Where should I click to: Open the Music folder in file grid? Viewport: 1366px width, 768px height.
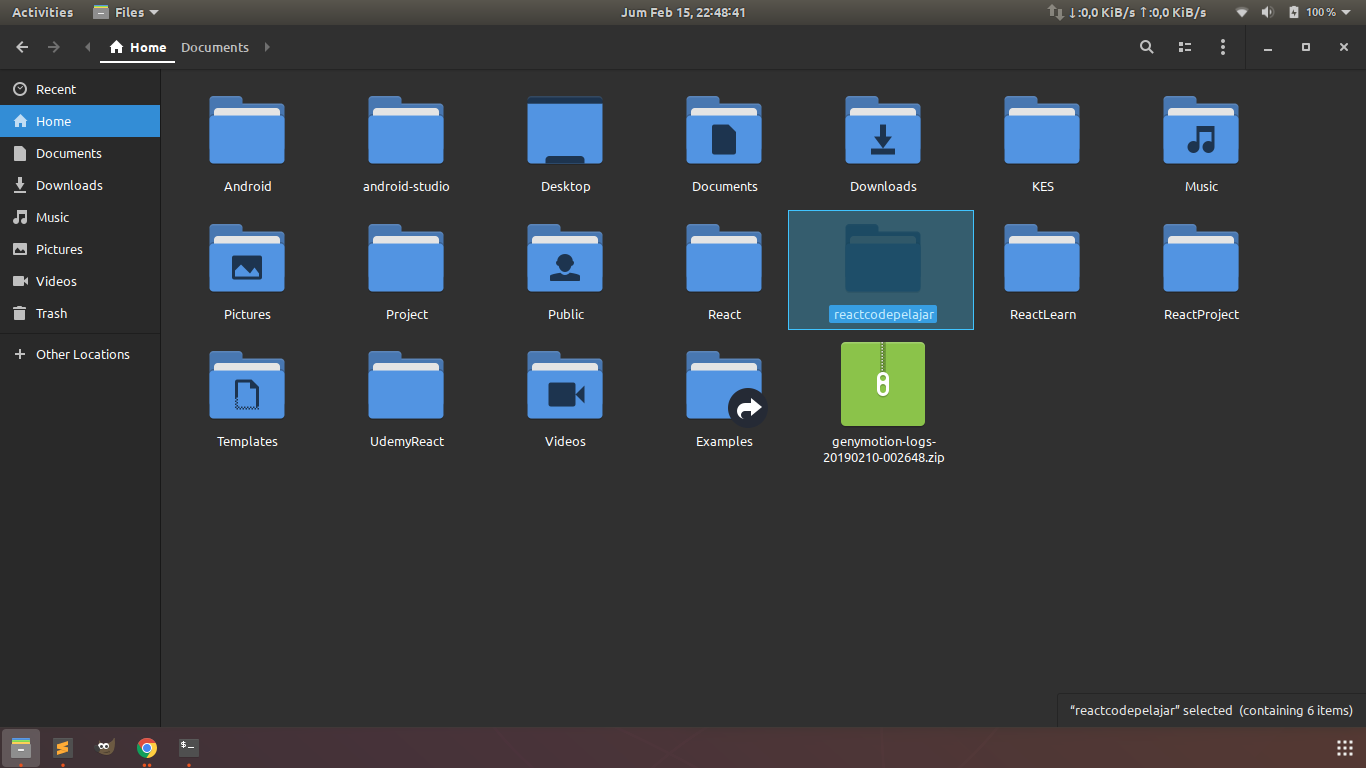[x=1201, y=131]
